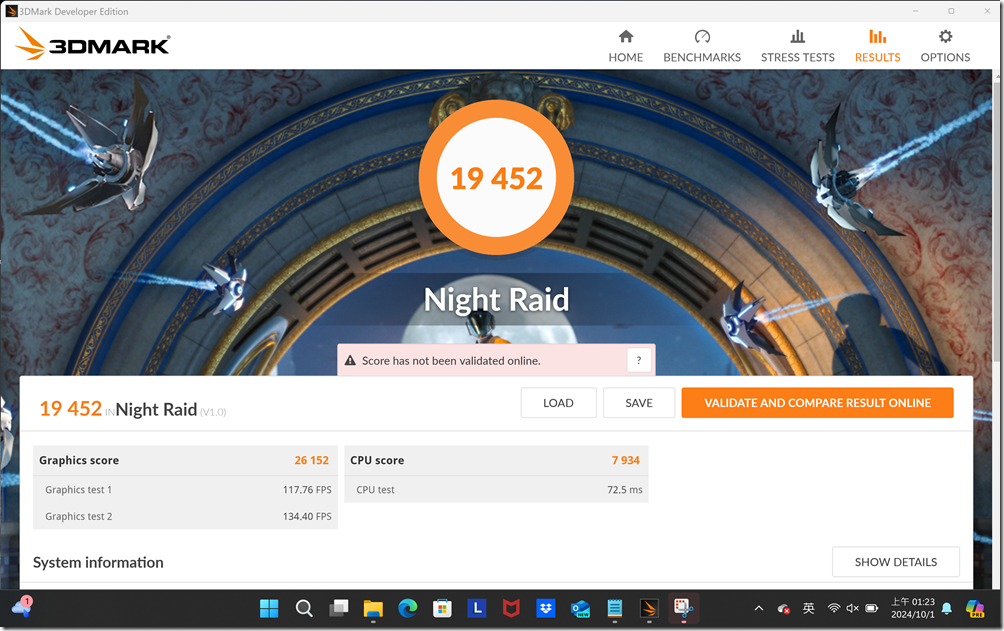Show details of system information
The width and height of the screenshot is (1004, 631).
[x=895, y=562]
